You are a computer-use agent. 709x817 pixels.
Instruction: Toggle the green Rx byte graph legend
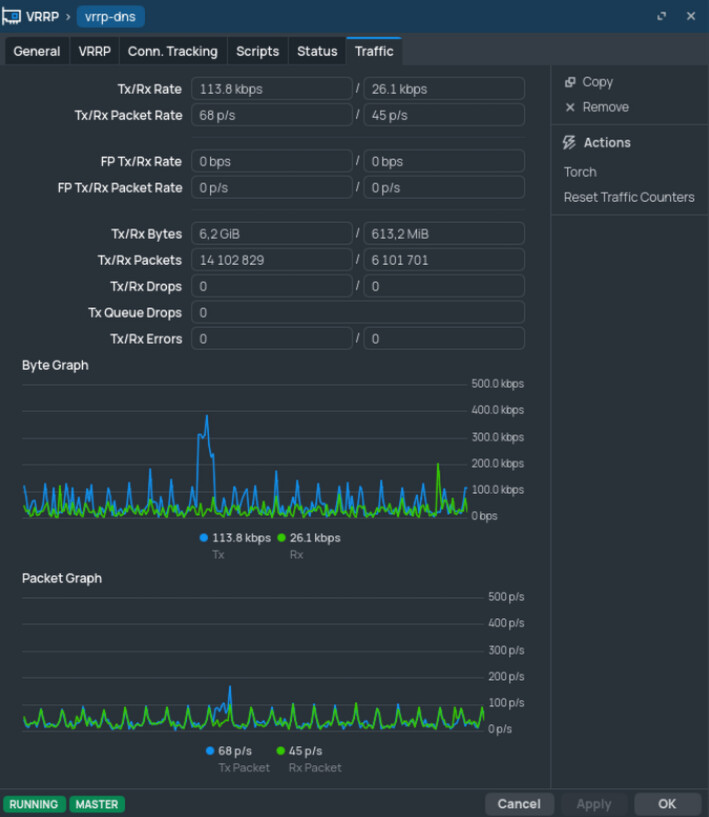tap(282, 538)
